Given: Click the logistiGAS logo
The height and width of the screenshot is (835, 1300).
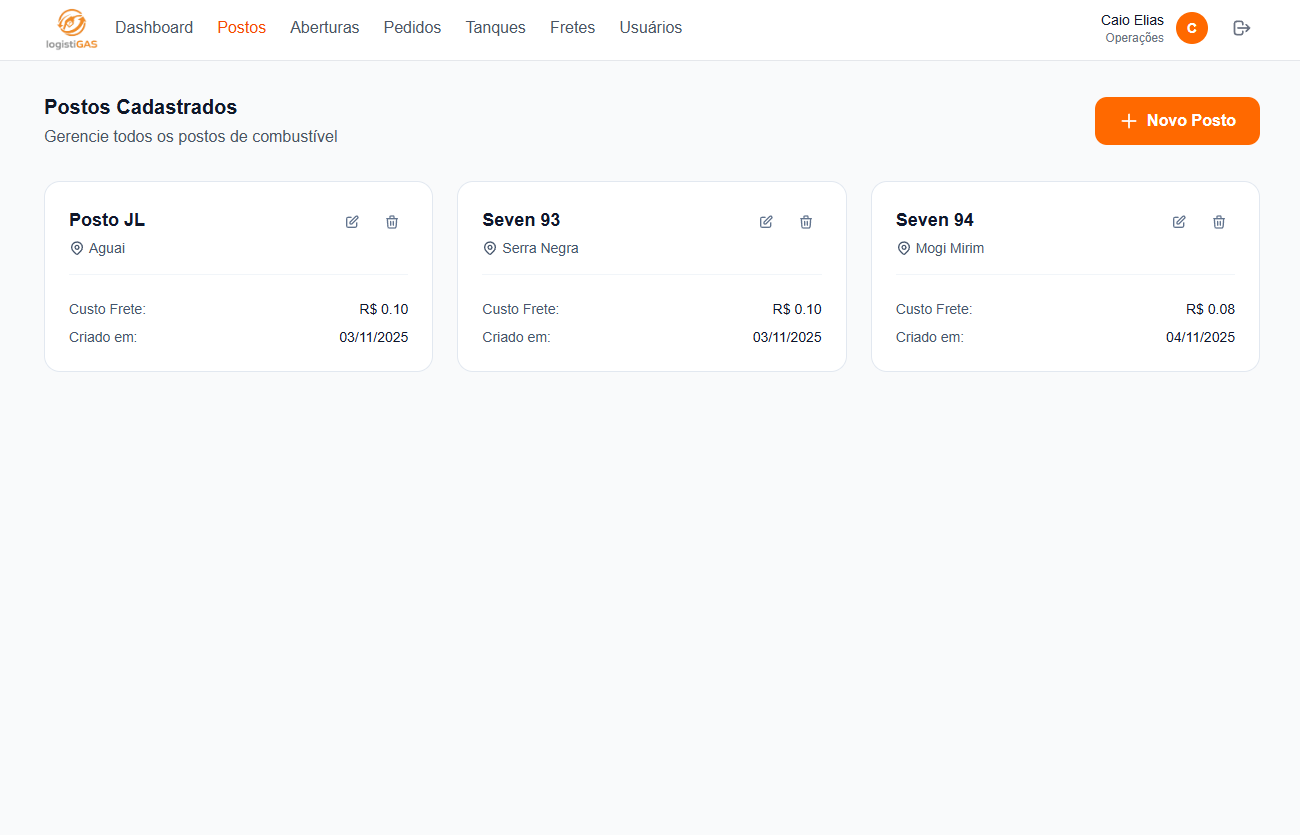Looking at the screenshot, I should pyautogui.click(x=71, y=29).
